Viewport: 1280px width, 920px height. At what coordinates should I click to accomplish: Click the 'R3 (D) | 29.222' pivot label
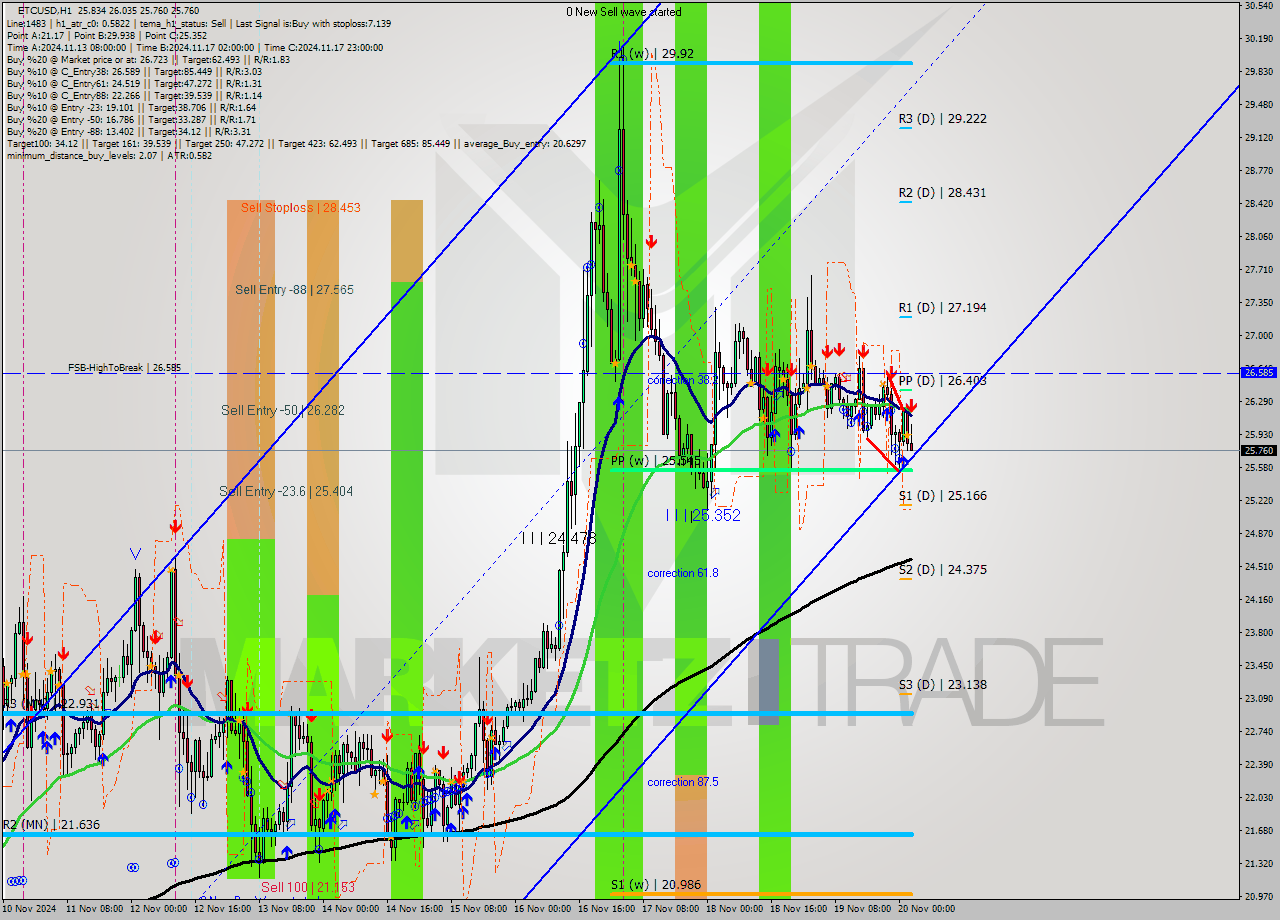click(x=942, y=119)
